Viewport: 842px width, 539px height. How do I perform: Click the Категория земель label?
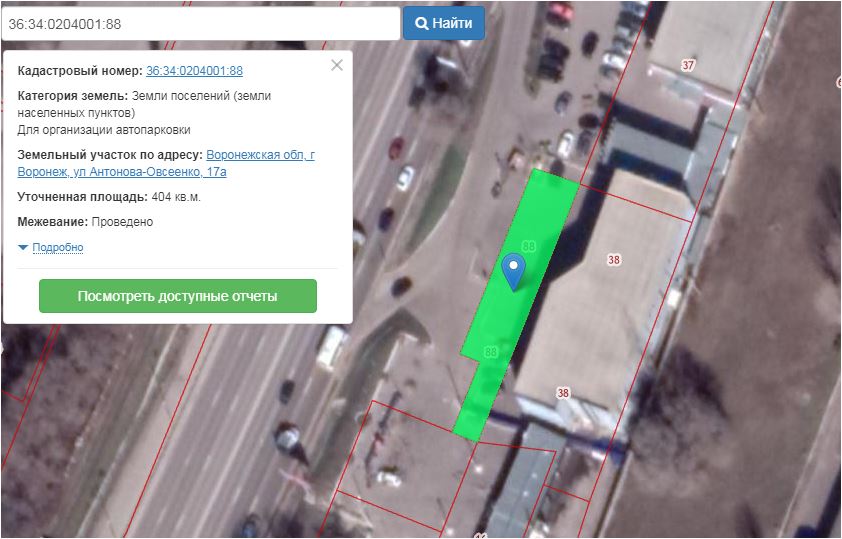click(x=72, y=96)
